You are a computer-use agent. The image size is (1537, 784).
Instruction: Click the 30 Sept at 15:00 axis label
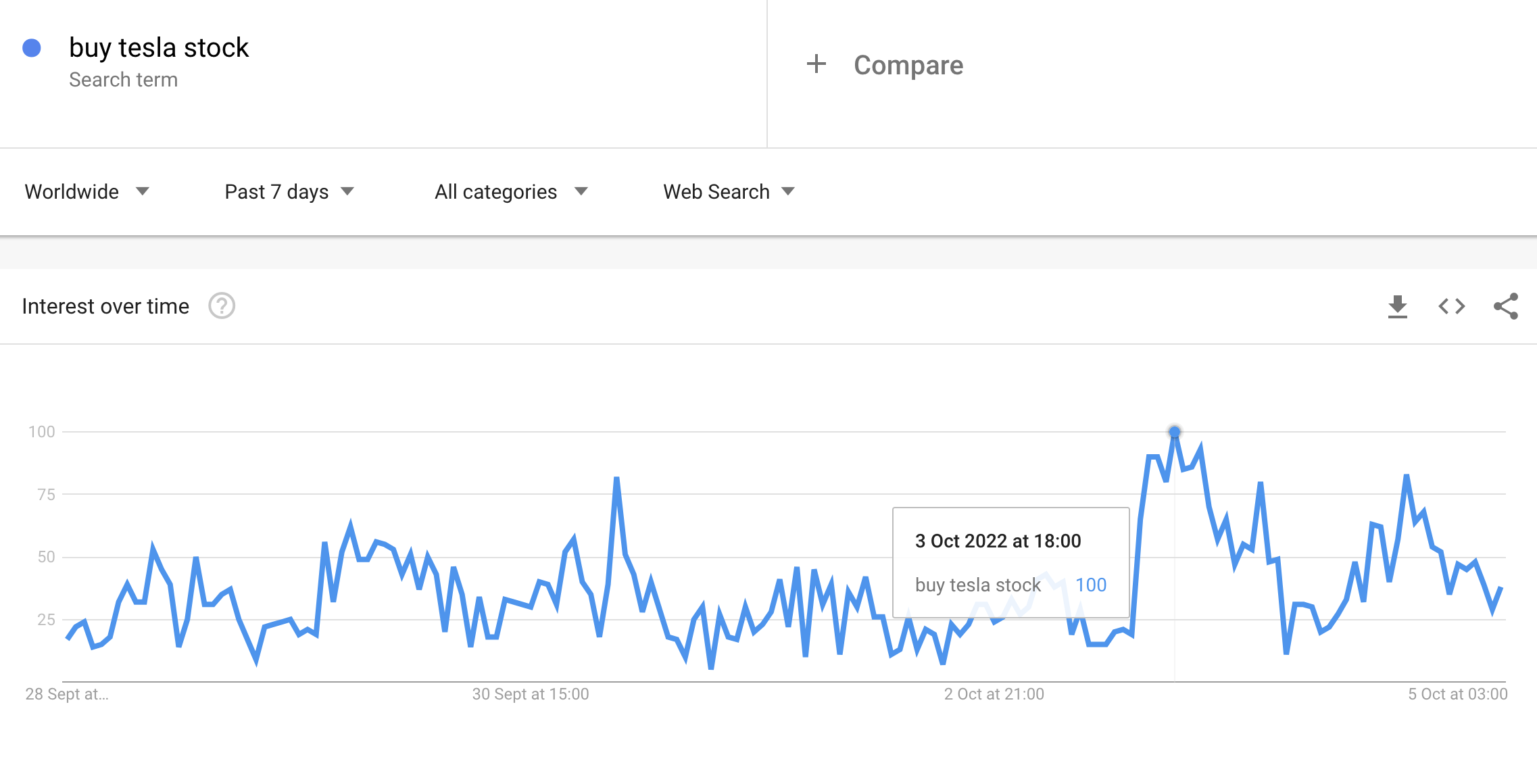(x=531, y=694)
